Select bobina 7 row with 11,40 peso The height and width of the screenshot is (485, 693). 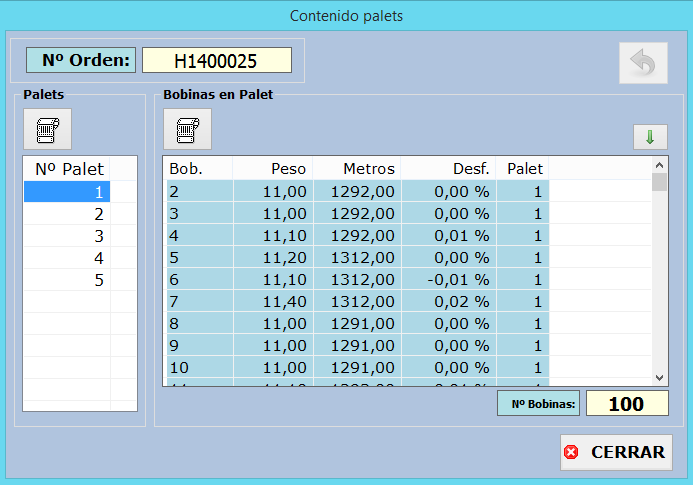[356, 302]
